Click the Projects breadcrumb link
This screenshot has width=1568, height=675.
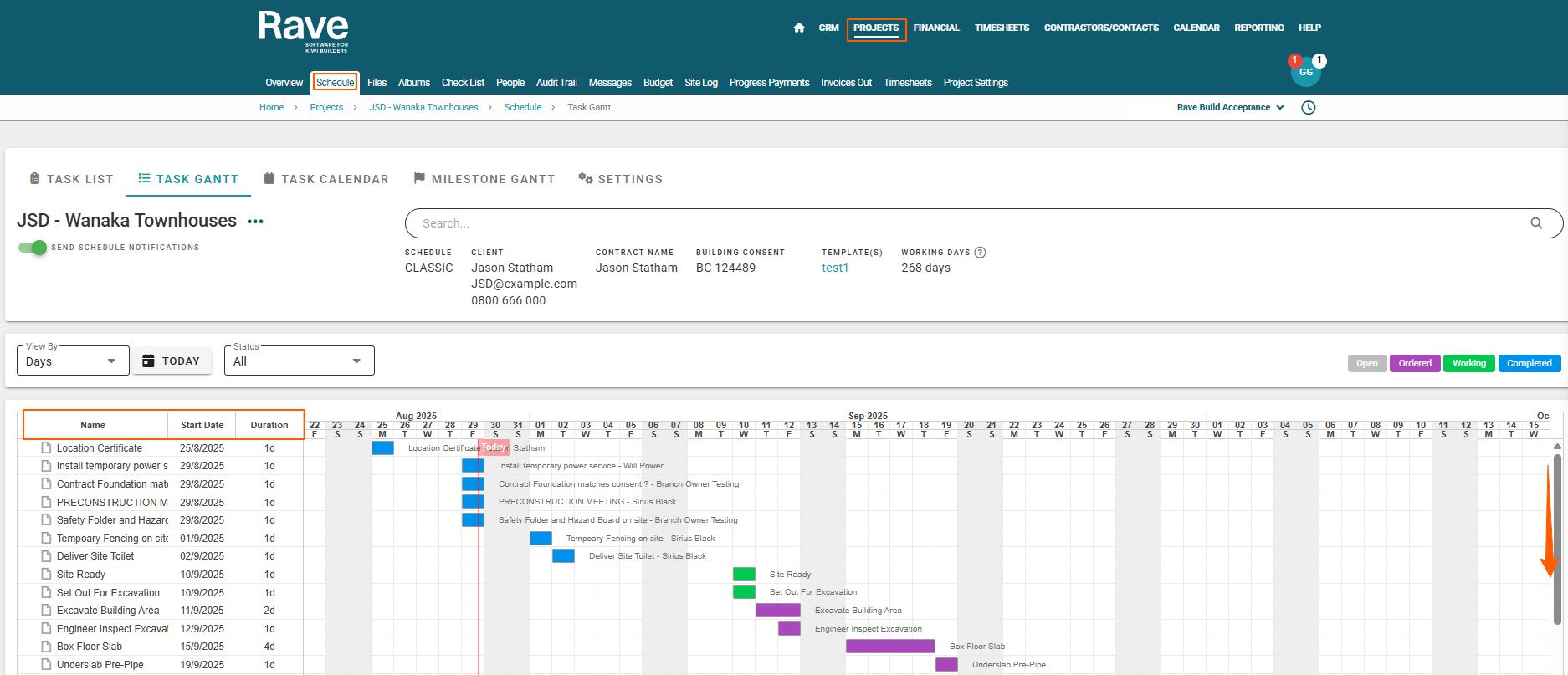point(326,107)
